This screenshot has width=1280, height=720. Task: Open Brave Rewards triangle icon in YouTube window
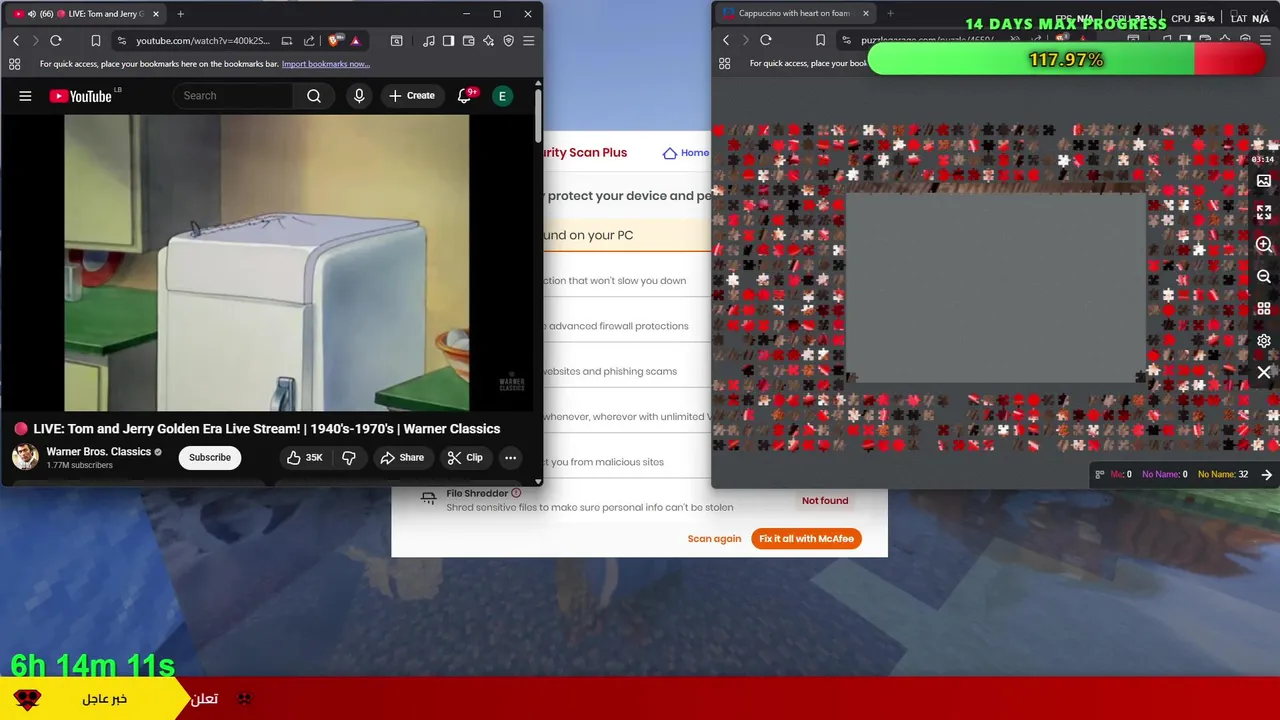pos(355,41)
